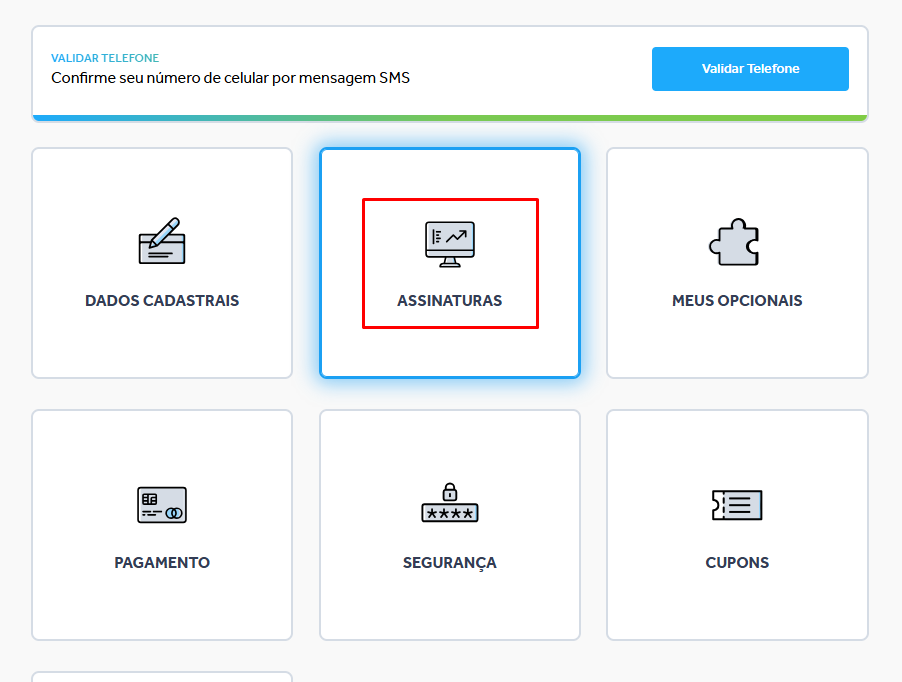The width and height of the screenshot is (902, 682).
Task: Select the ASSINATURAS label
Action: coord(450,301)
